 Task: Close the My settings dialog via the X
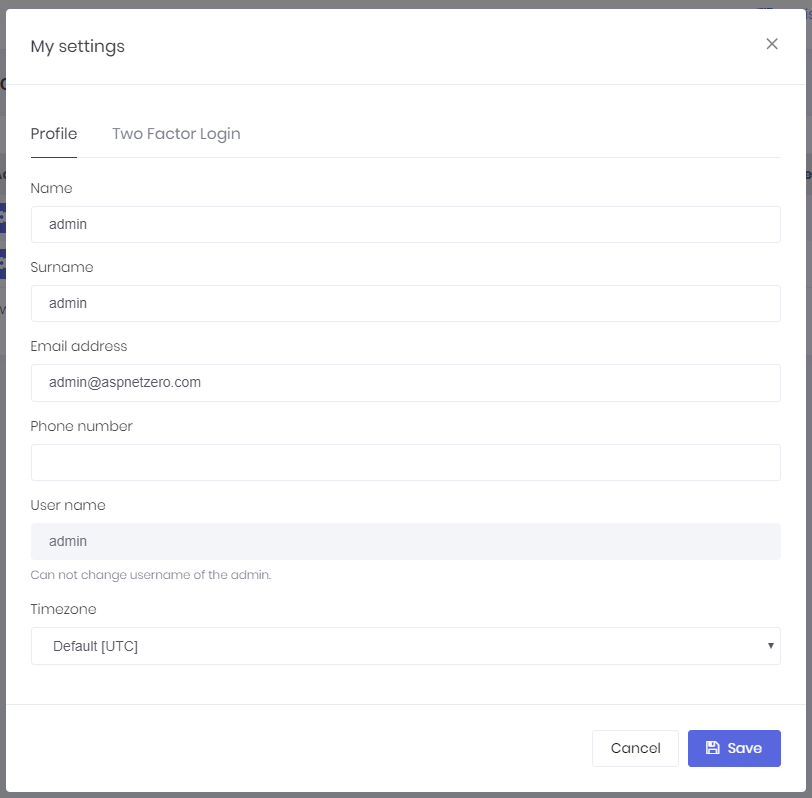click(771, 44)
